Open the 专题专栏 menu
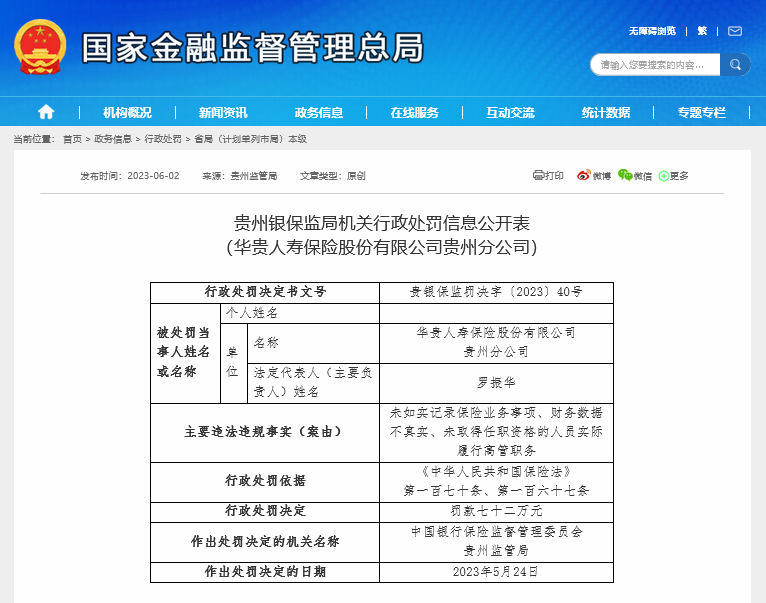Image resolution: width=766 pixels, height=603 pixels. 702,113
